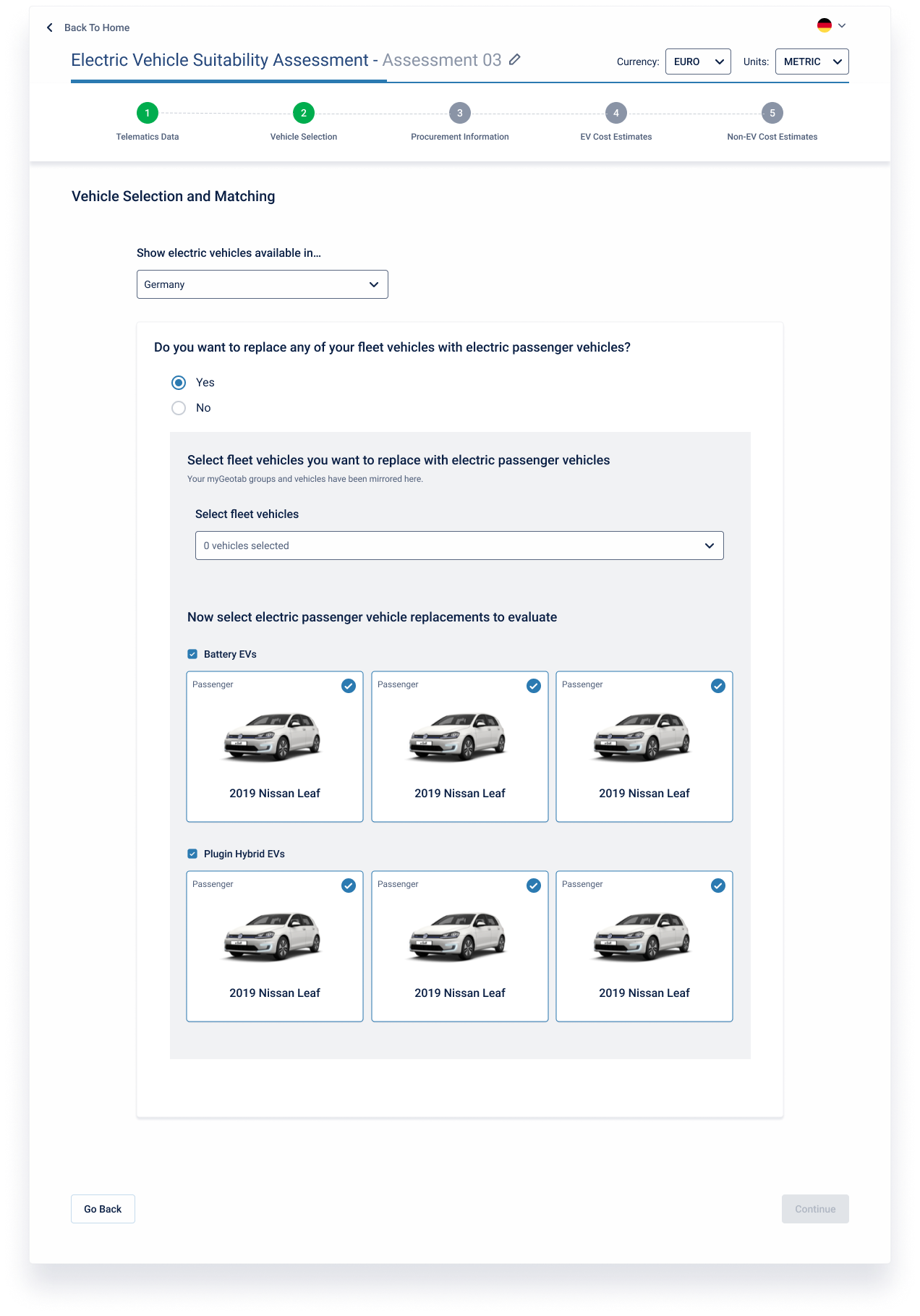Image resolution: width=920 pixels, height=1316 pixels.
Task: Select the No radio button
Action: 179,408
